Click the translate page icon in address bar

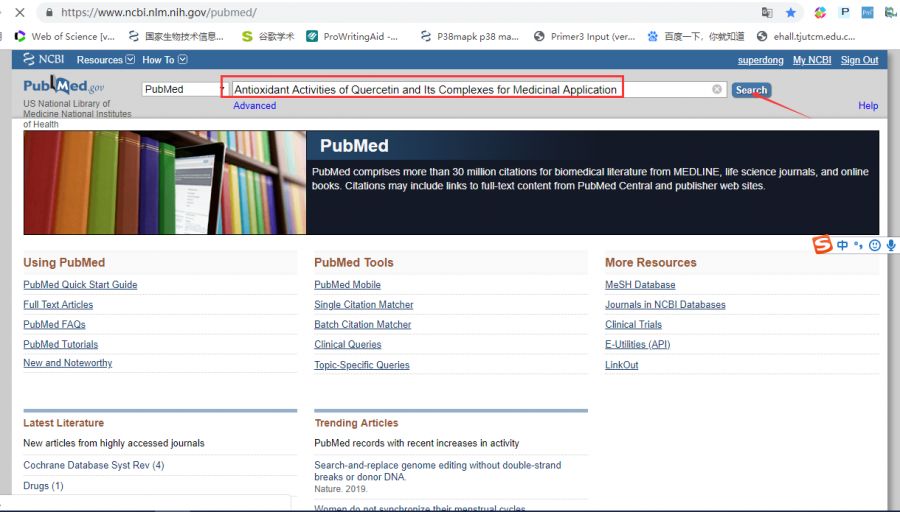(x=767, y=13)
